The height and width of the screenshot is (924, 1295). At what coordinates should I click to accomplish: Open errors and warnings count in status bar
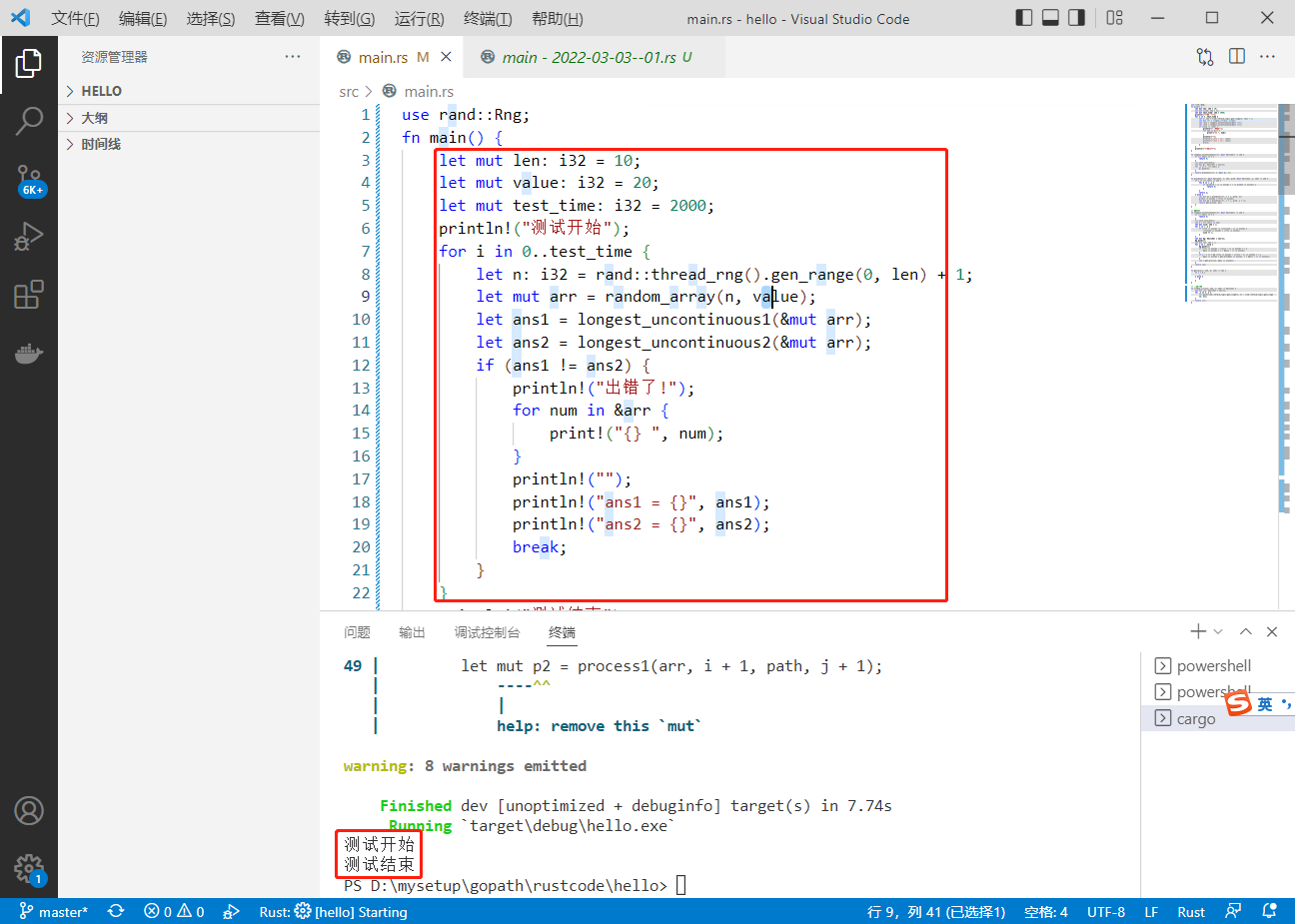coord(174,912)
